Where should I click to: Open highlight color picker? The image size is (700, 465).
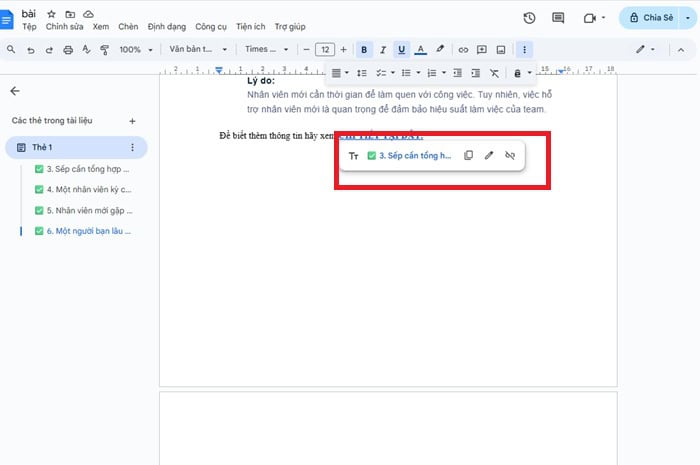pos(440,49)
